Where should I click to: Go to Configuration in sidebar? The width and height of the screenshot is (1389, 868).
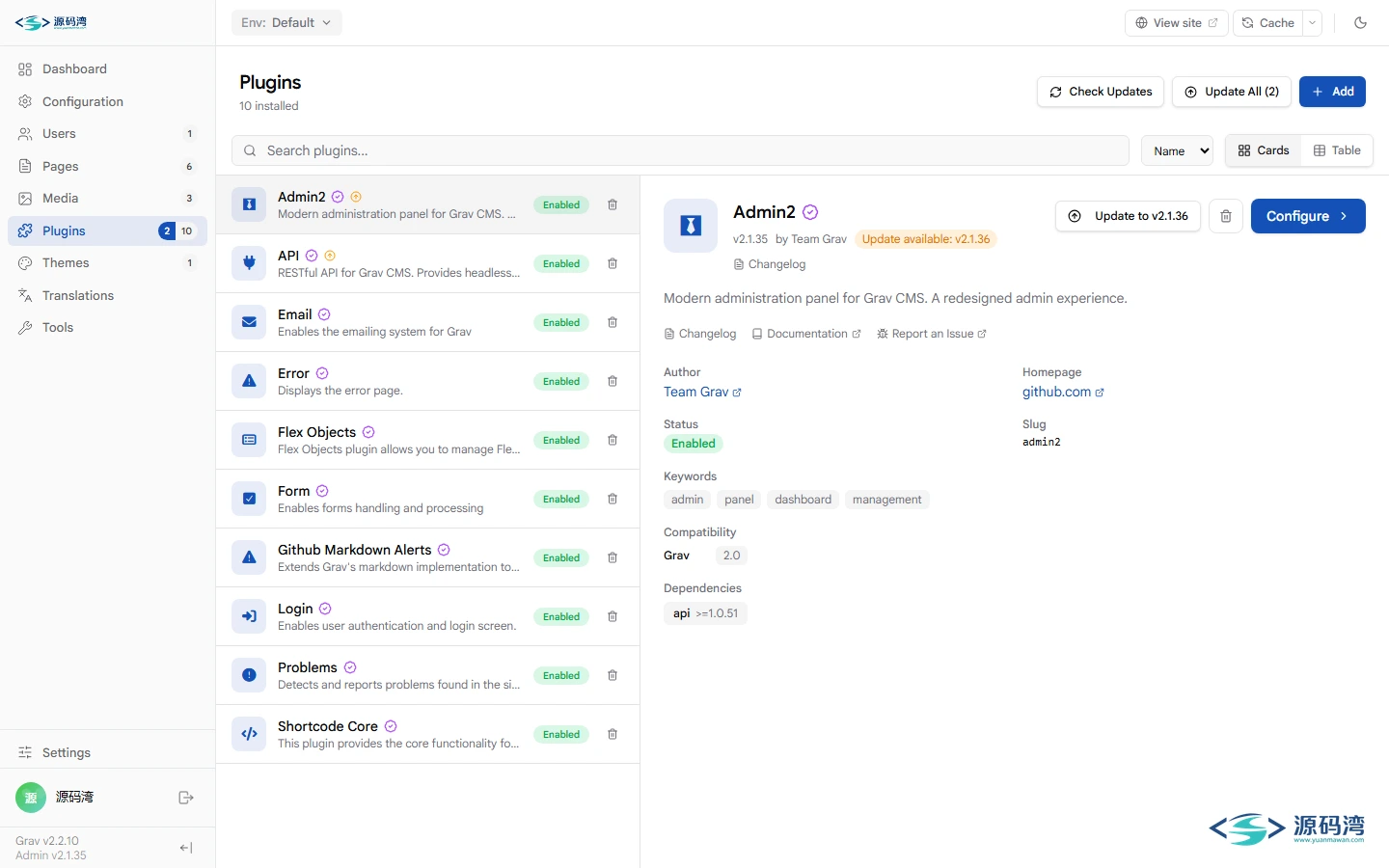click(107, 101)
